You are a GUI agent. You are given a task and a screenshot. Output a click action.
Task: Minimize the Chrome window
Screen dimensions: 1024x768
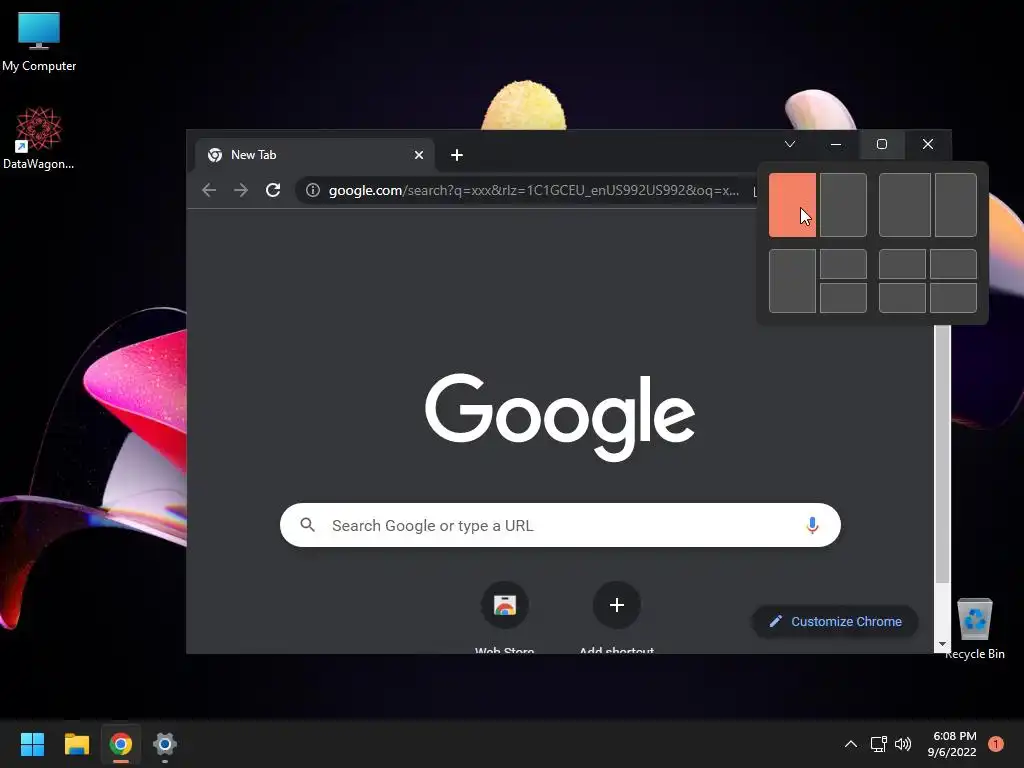coord(836,144)
